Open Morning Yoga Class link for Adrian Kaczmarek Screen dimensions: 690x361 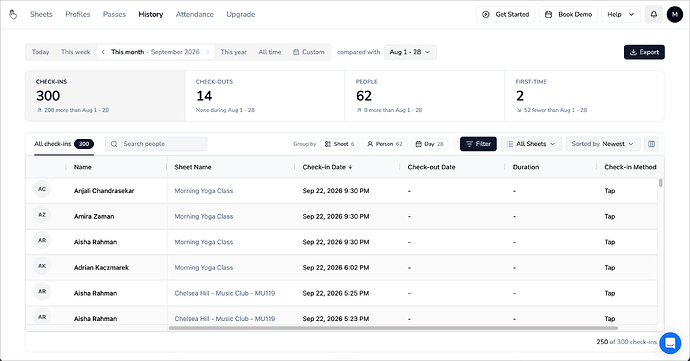(204, 268)
